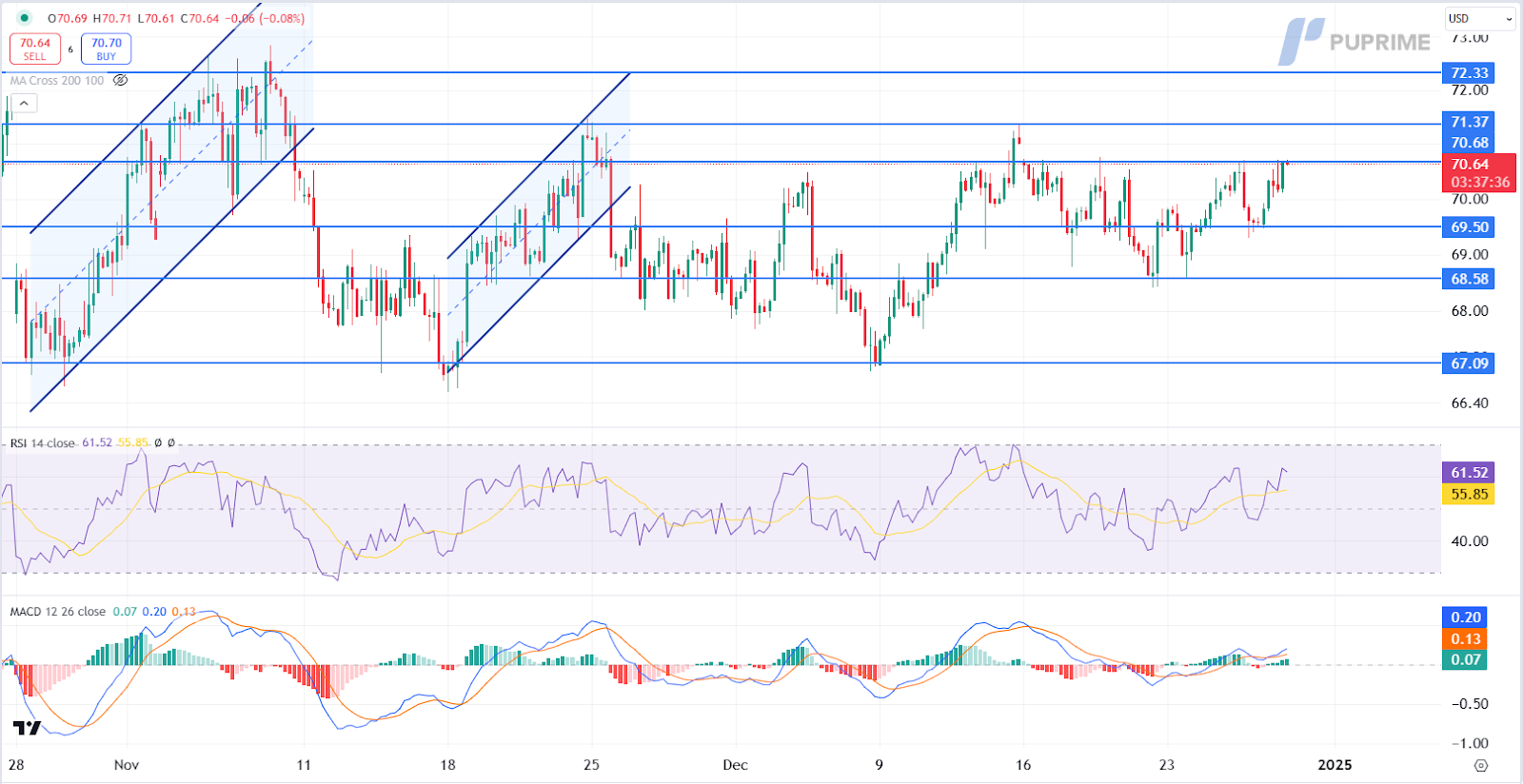Image resolution: width=1523 pixels, height=784 pixels.
Task: Click the 71.37 price line label
Action: (1469, 122)
